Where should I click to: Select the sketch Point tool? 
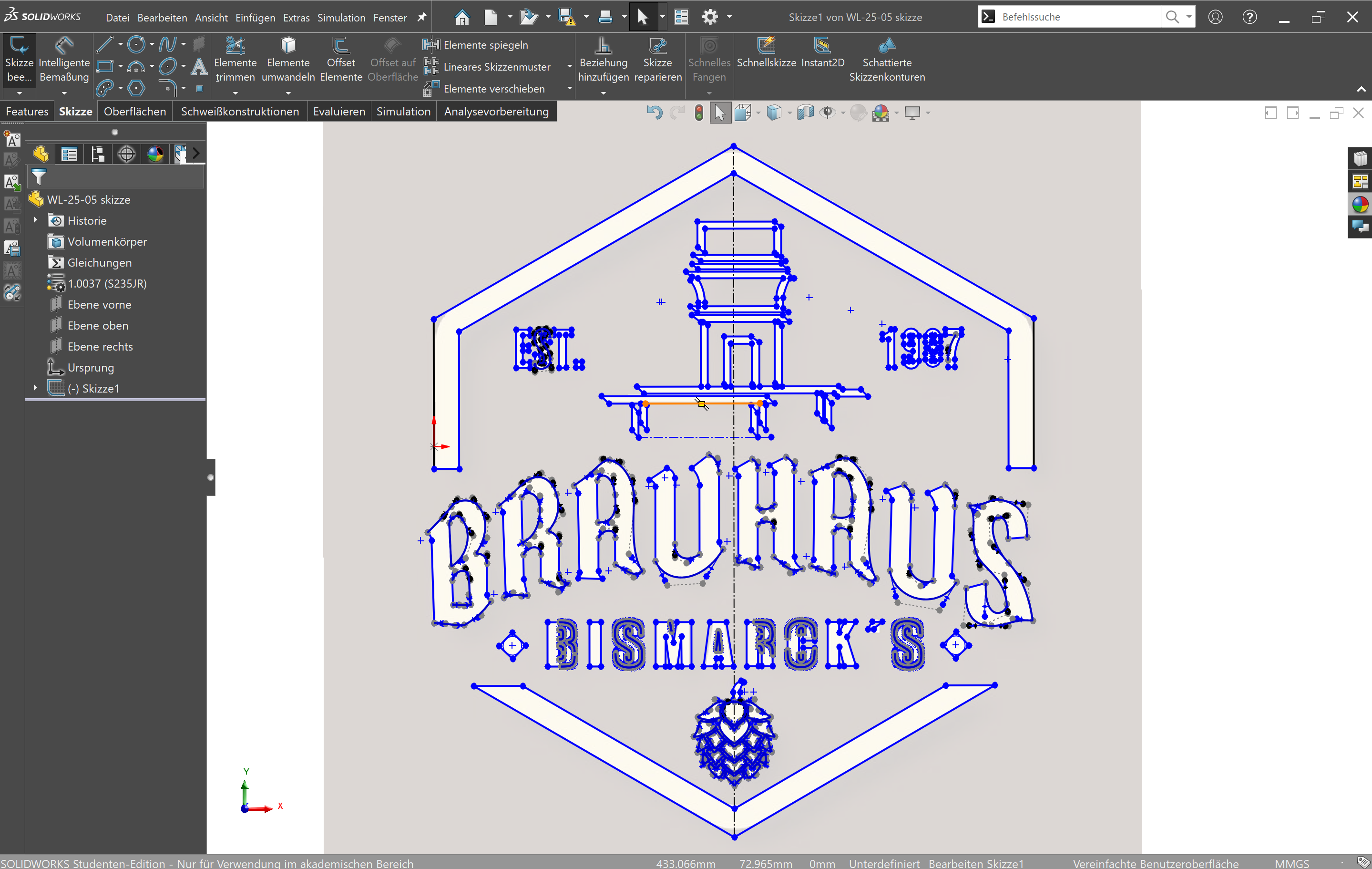199,88
